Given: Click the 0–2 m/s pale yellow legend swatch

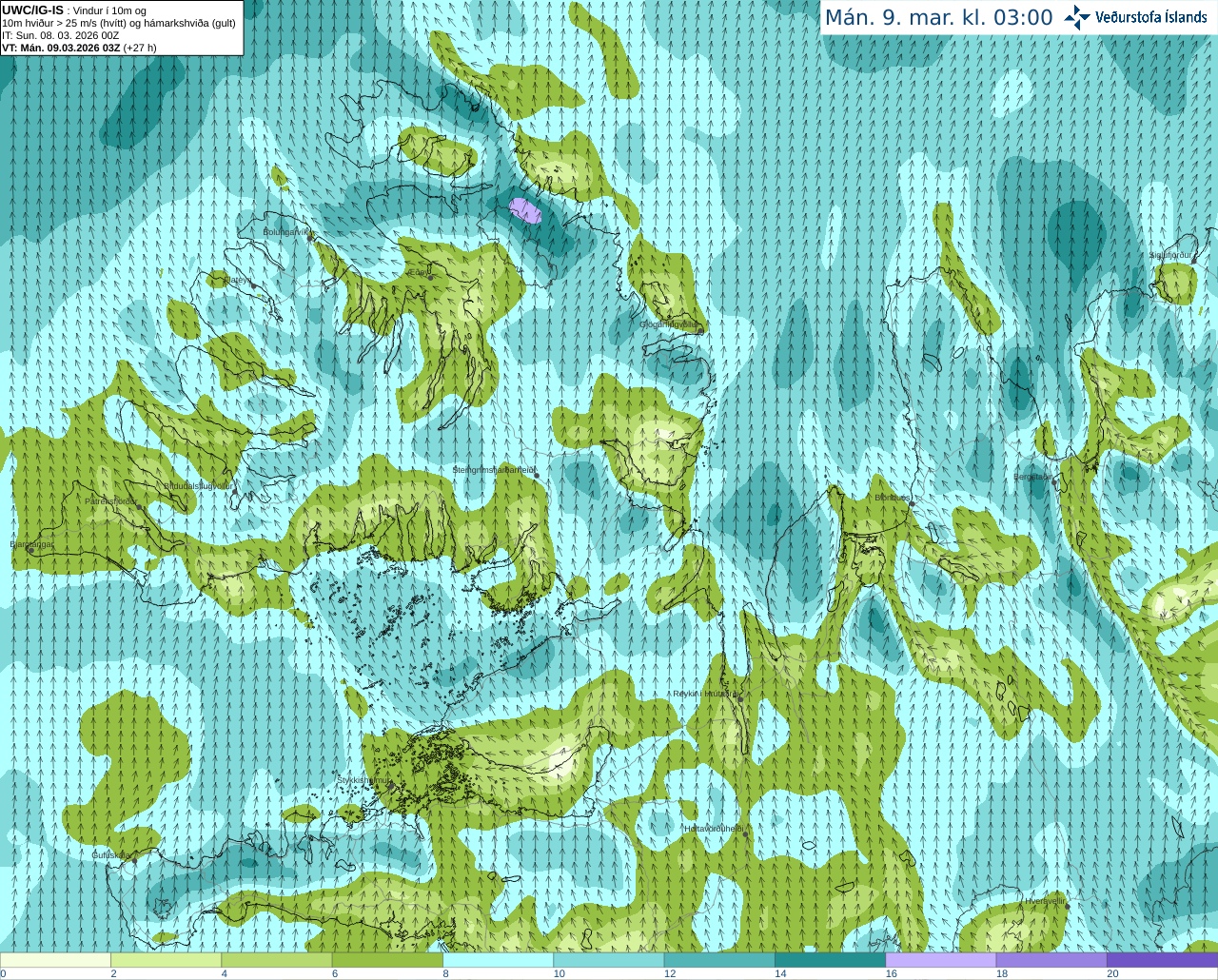Looking at the screenshot, I should 55,960.
